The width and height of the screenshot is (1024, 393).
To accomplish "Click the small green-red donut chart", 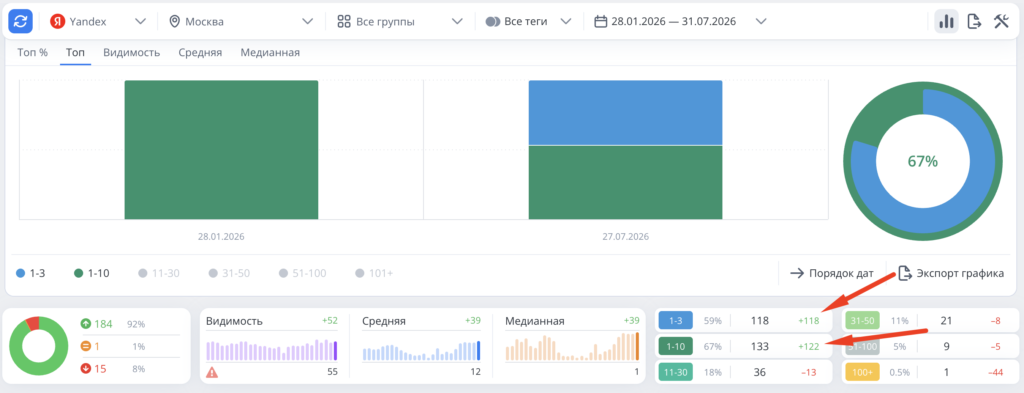I will click(x=40, y=346).
